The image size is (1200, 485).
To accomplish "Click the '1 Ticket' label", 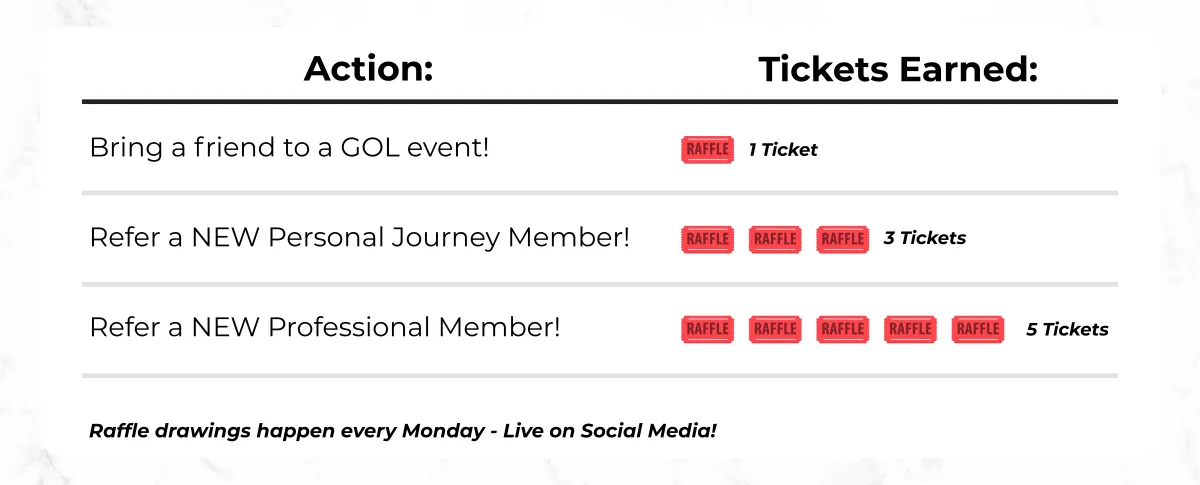I will [783, 150].
